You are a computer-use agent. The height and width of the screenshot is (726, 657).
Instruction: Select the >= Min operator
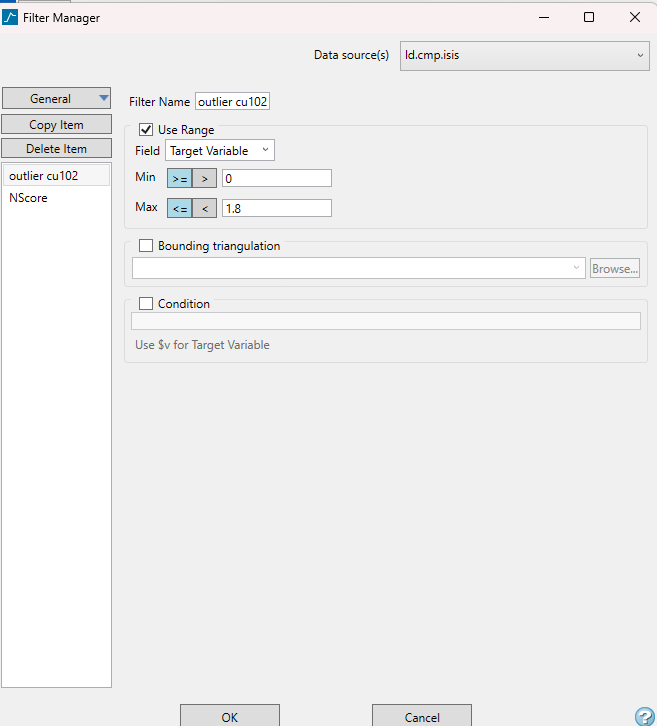[179, 178]
